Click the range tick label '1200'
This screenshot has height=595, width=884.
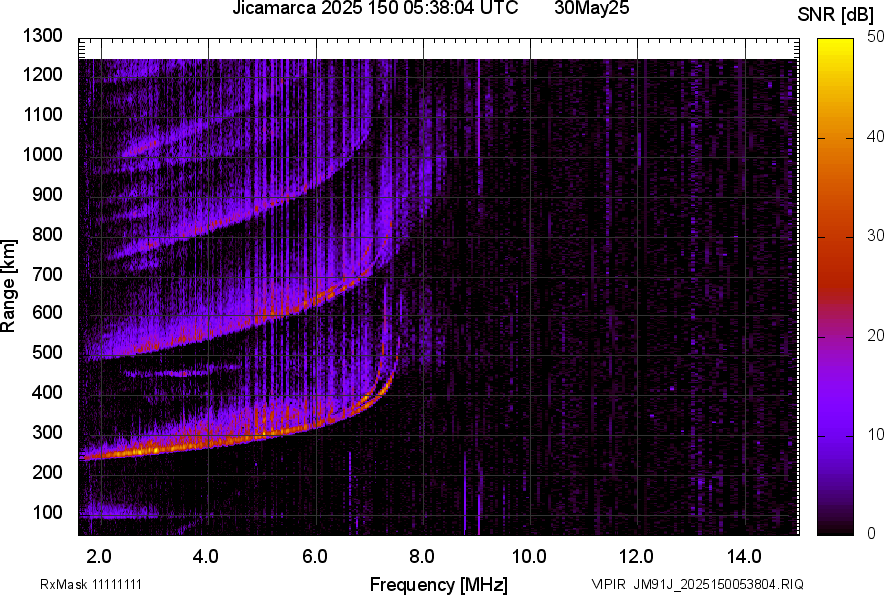coord(43,74)
